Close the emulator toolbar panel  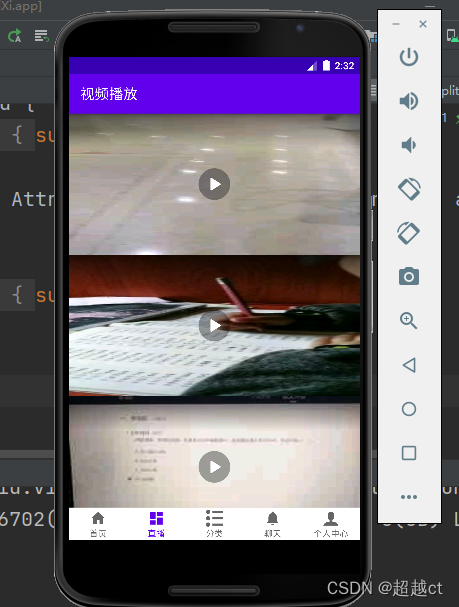point(423,24)
